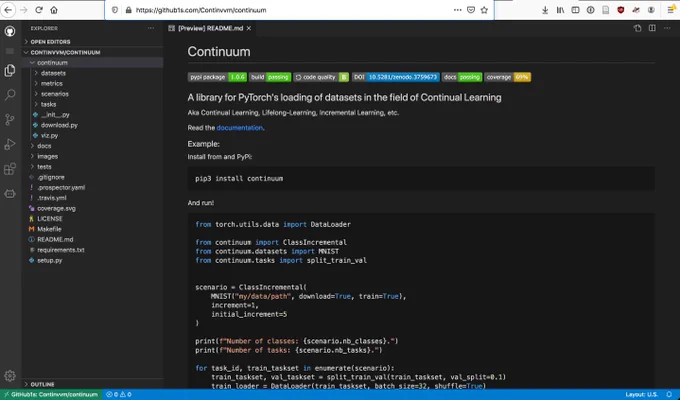Image resolution: width=680 pixels, height=400 pixels.
Task: Open README.md in the explorer
Action: [x=92, y=239]
